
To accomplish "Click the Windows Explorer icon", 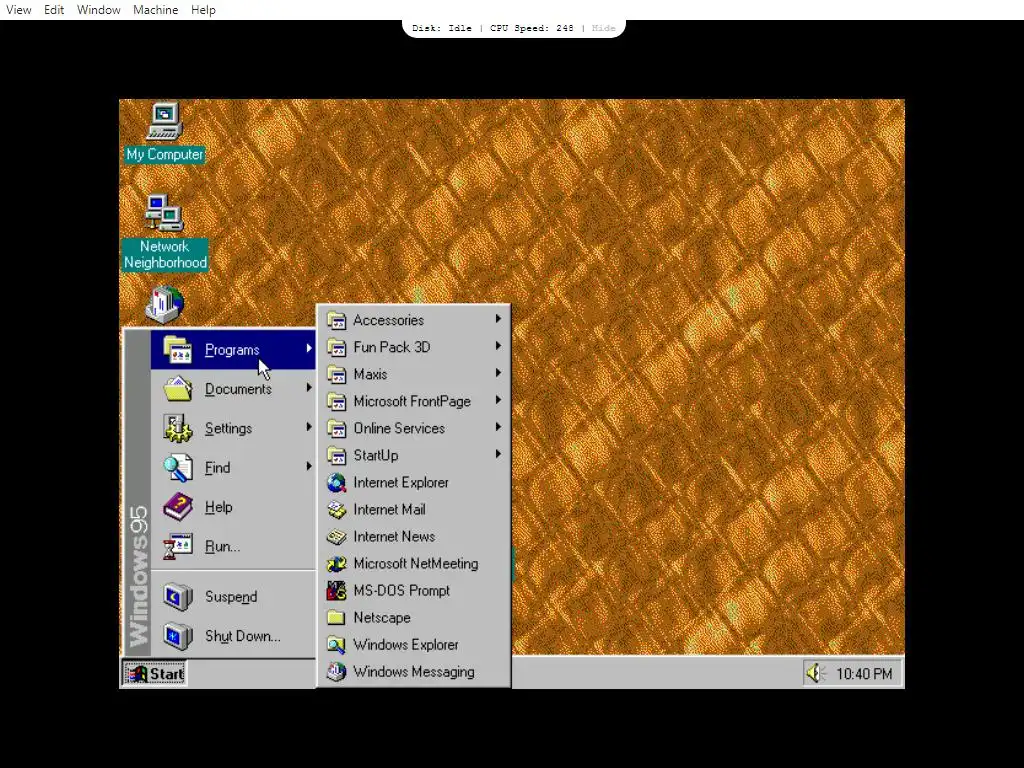I will [x=336, y=645].
